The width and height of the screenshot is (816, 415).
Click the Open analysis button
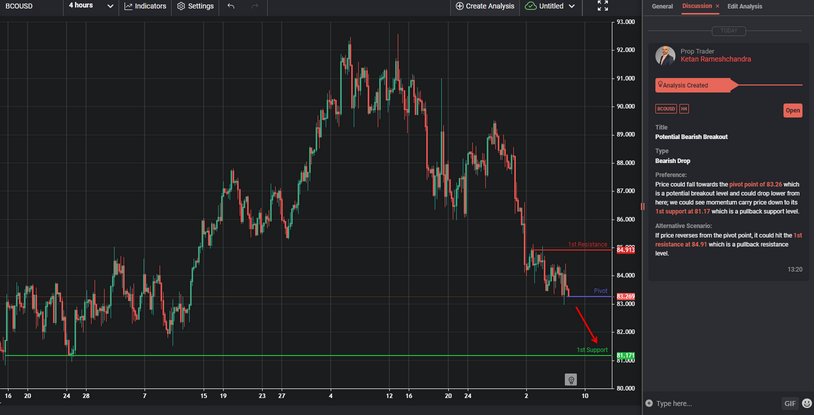click(x=793, y=110)
